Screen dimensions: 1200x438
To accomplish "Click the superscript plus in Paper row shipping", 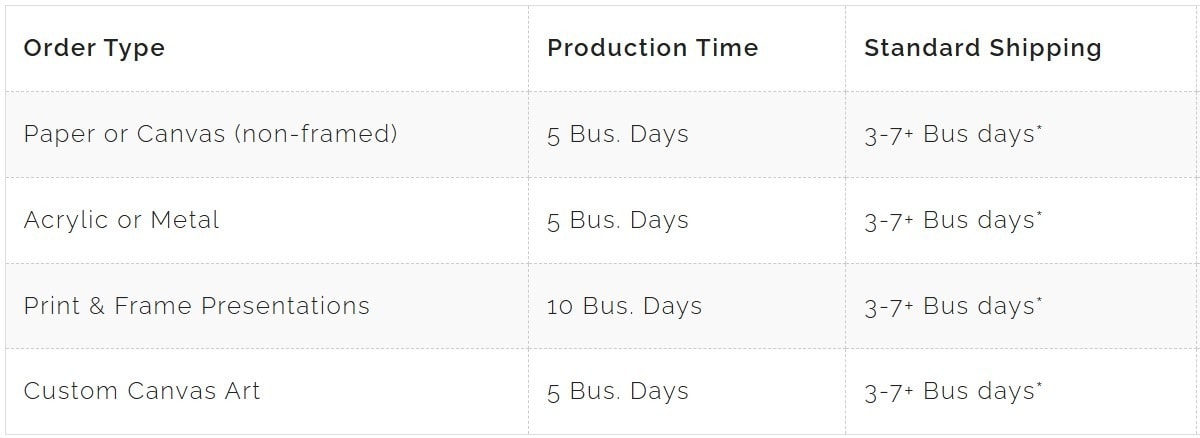I will coord(909,133).
